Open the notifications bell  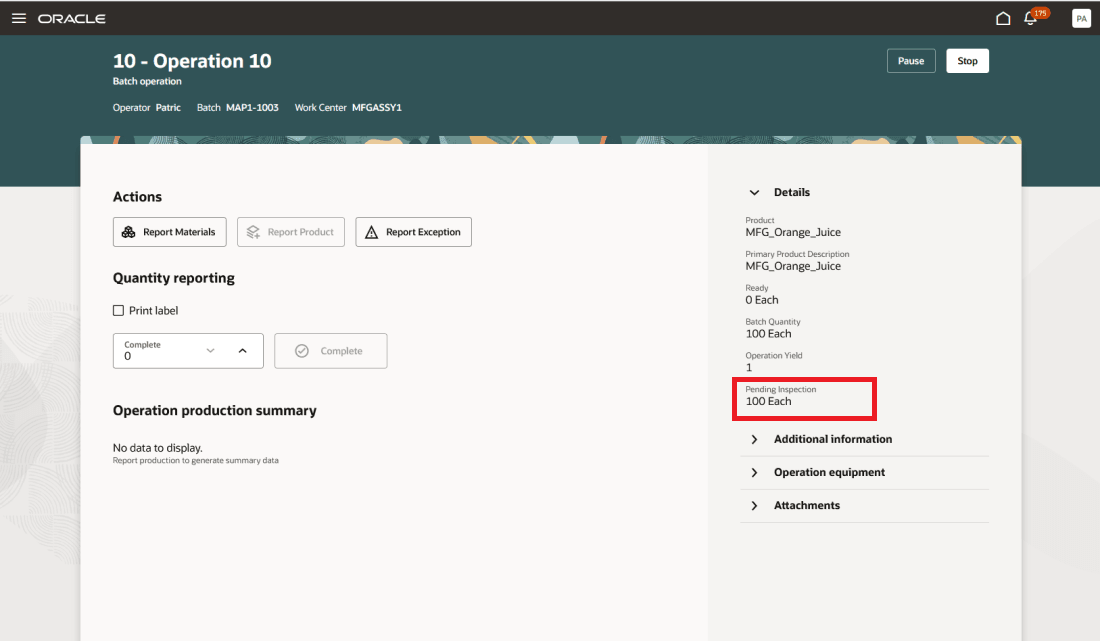1031,18
